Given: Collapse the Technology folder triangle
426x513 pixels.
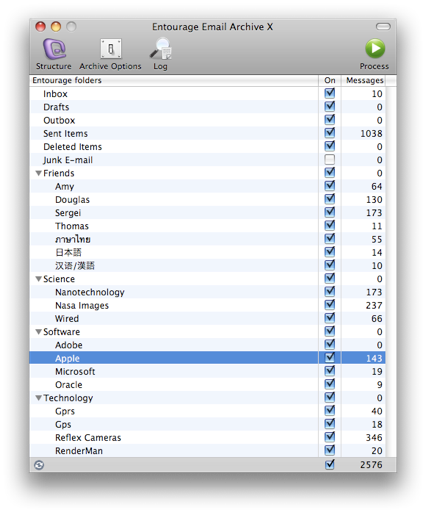Looking at the screenshot, I should [39, 398].
